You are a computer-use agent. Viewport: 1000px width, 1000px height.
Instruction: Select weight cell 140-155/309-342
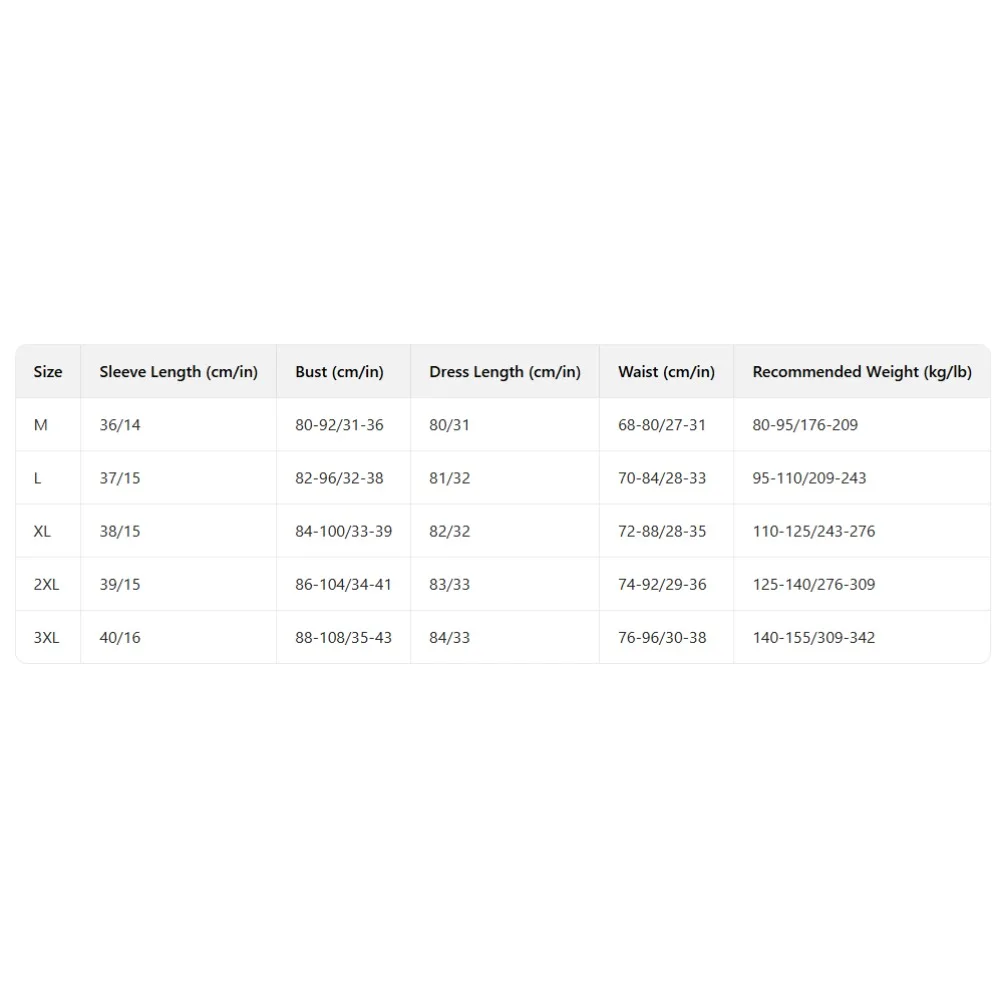click(x=813, y=637)
